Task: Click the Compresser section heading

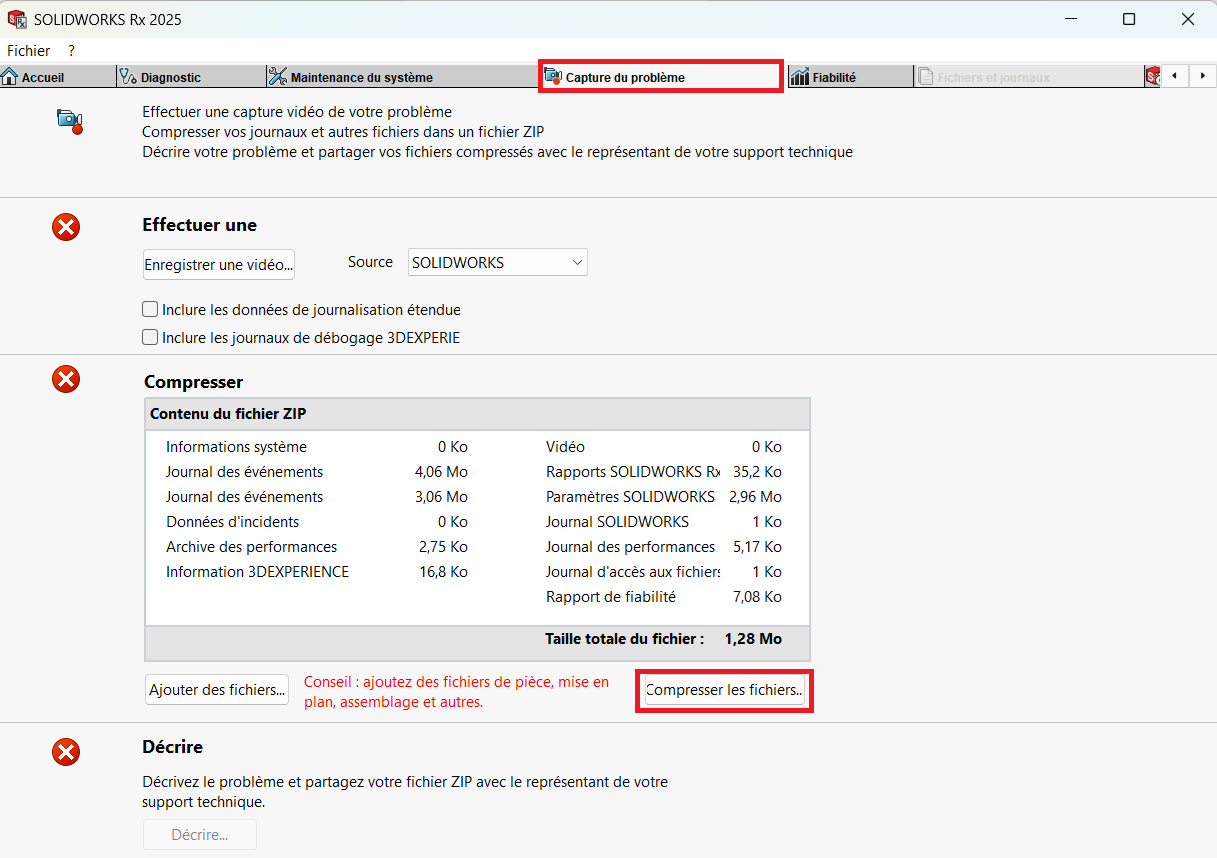Action: [x=193, y=382]
